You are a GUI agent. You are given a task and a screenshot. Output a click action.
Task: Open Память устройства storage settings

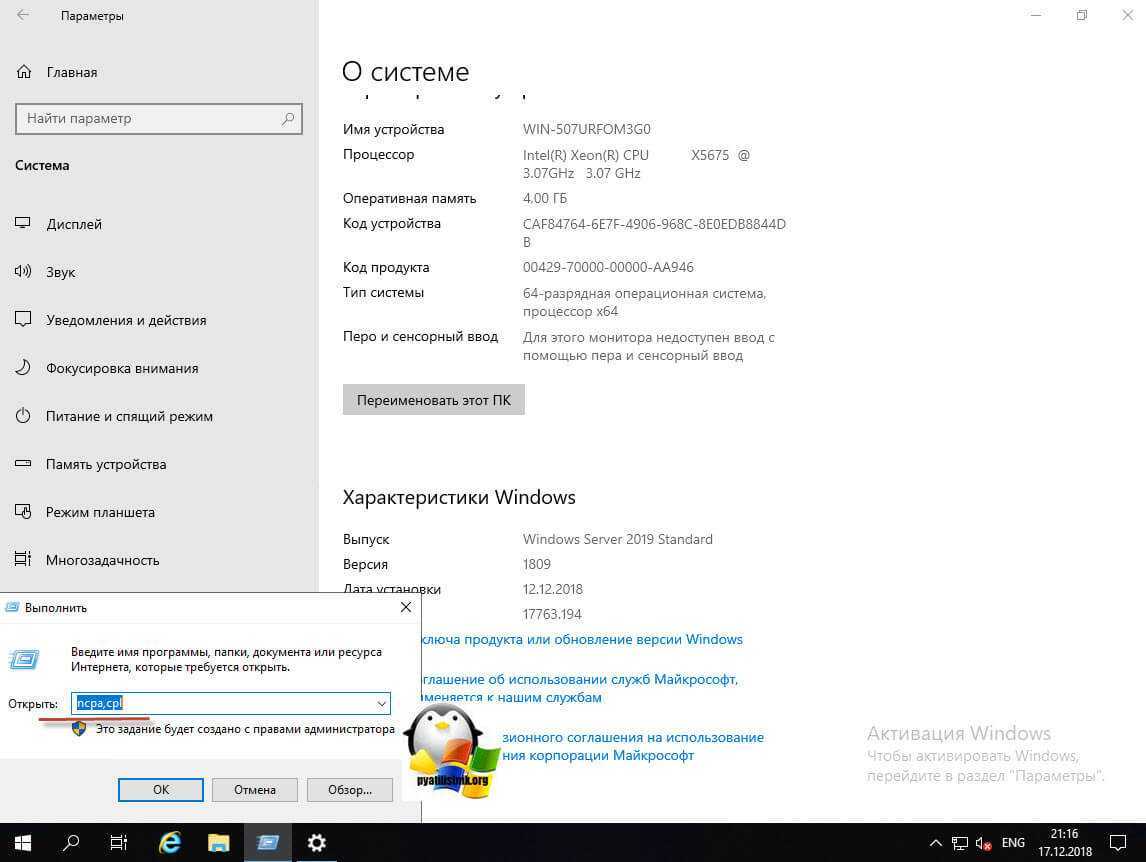[x=106, y=464]
